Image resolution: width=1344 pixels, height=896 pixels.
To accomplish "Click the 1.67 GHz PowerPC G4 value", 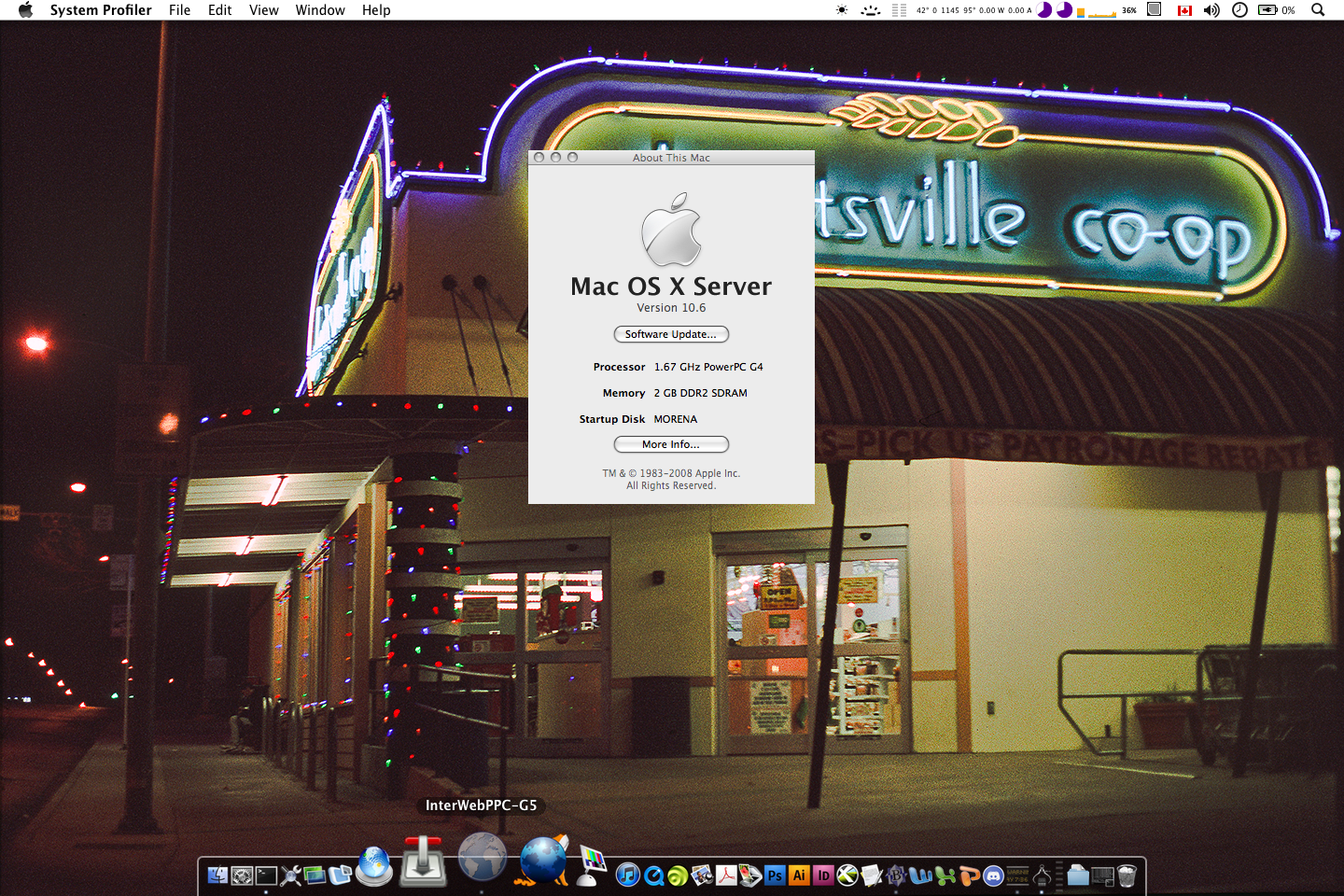I will click(x=708, y=367).
